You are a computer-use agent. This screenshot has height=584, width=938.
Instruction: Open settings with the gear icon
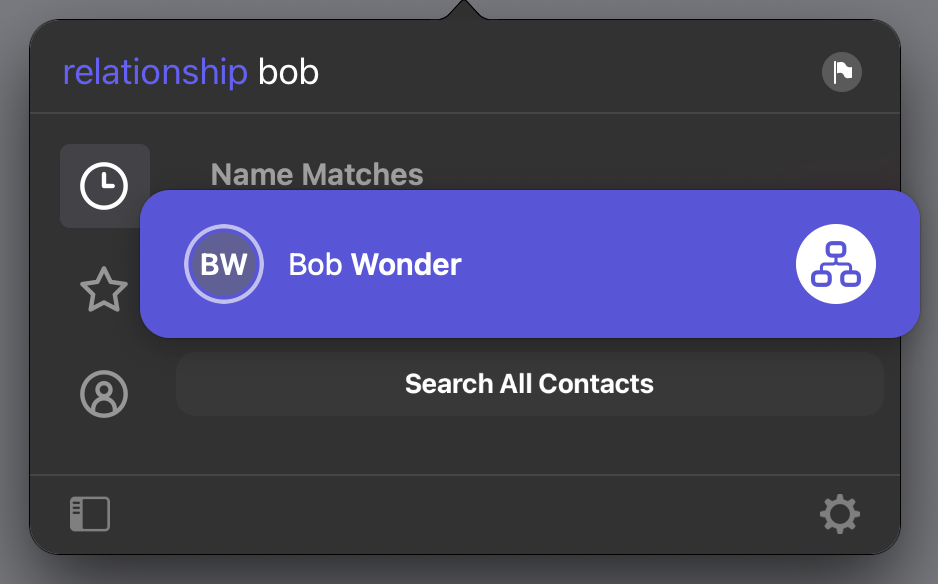[840, 514]
